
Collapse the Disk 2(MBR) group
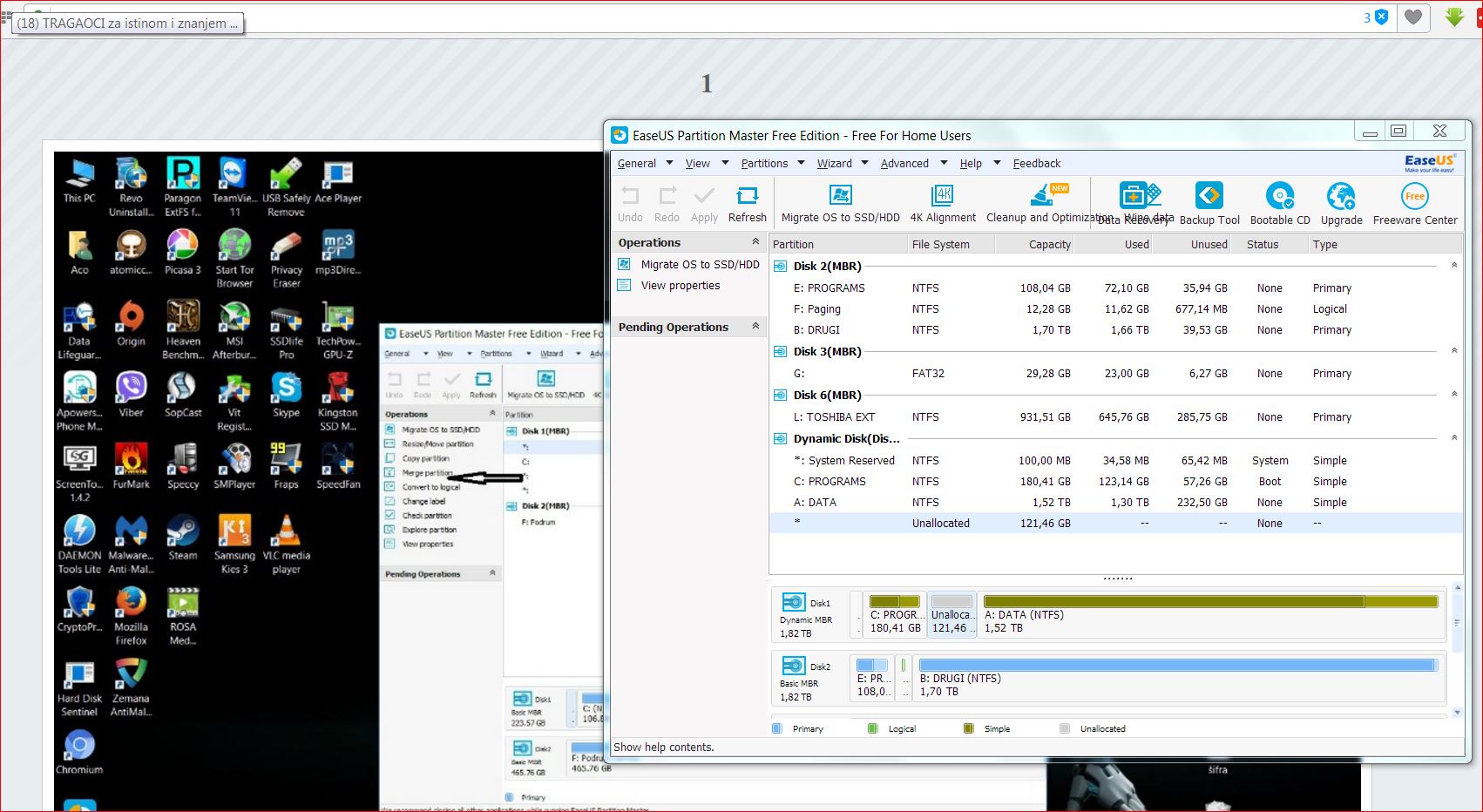click(1453, 265)
